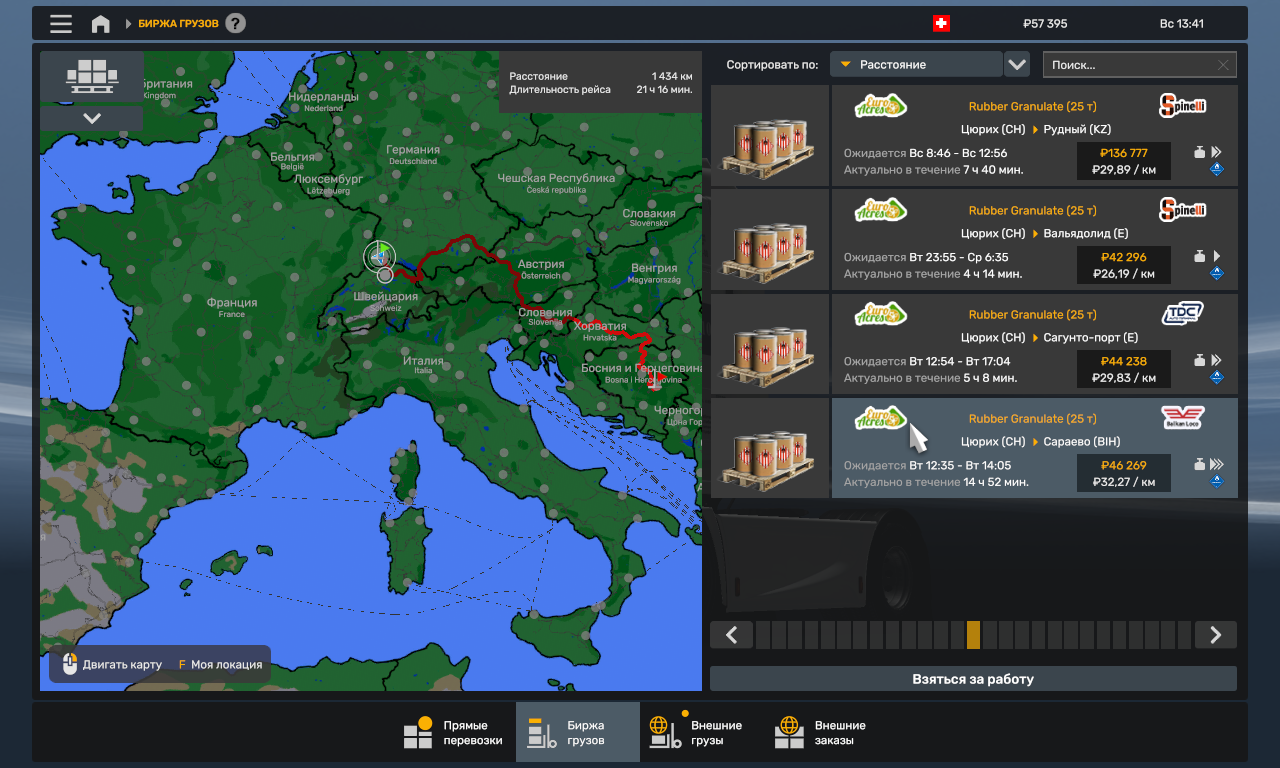Select the highlighted orange page marker
1280x768 pixels.
coord(974,635)
